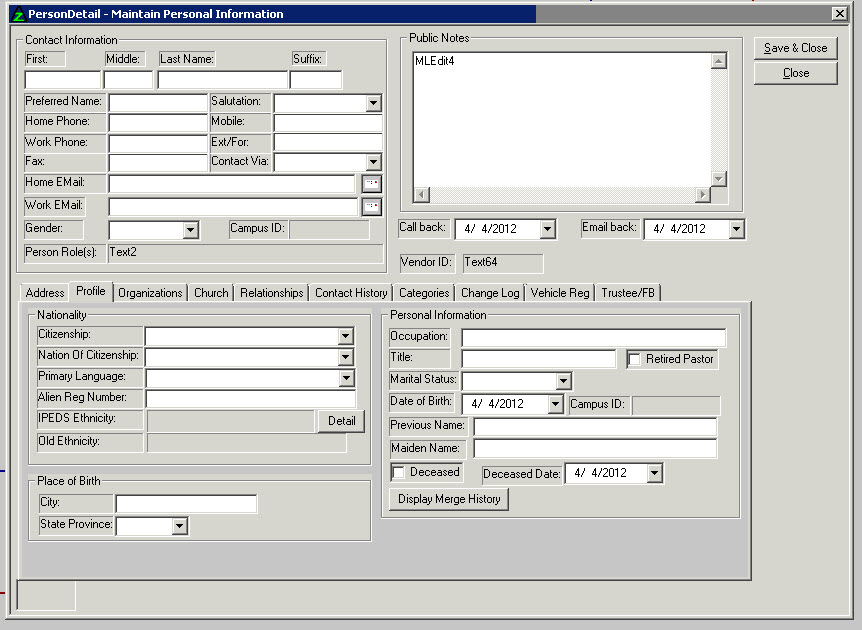Image resolution: width=862 pixels, height=630 pixels.
Task: Click the Home EMail ellipsis icon button
Action: pyautogui.click(x=371, y=184)
